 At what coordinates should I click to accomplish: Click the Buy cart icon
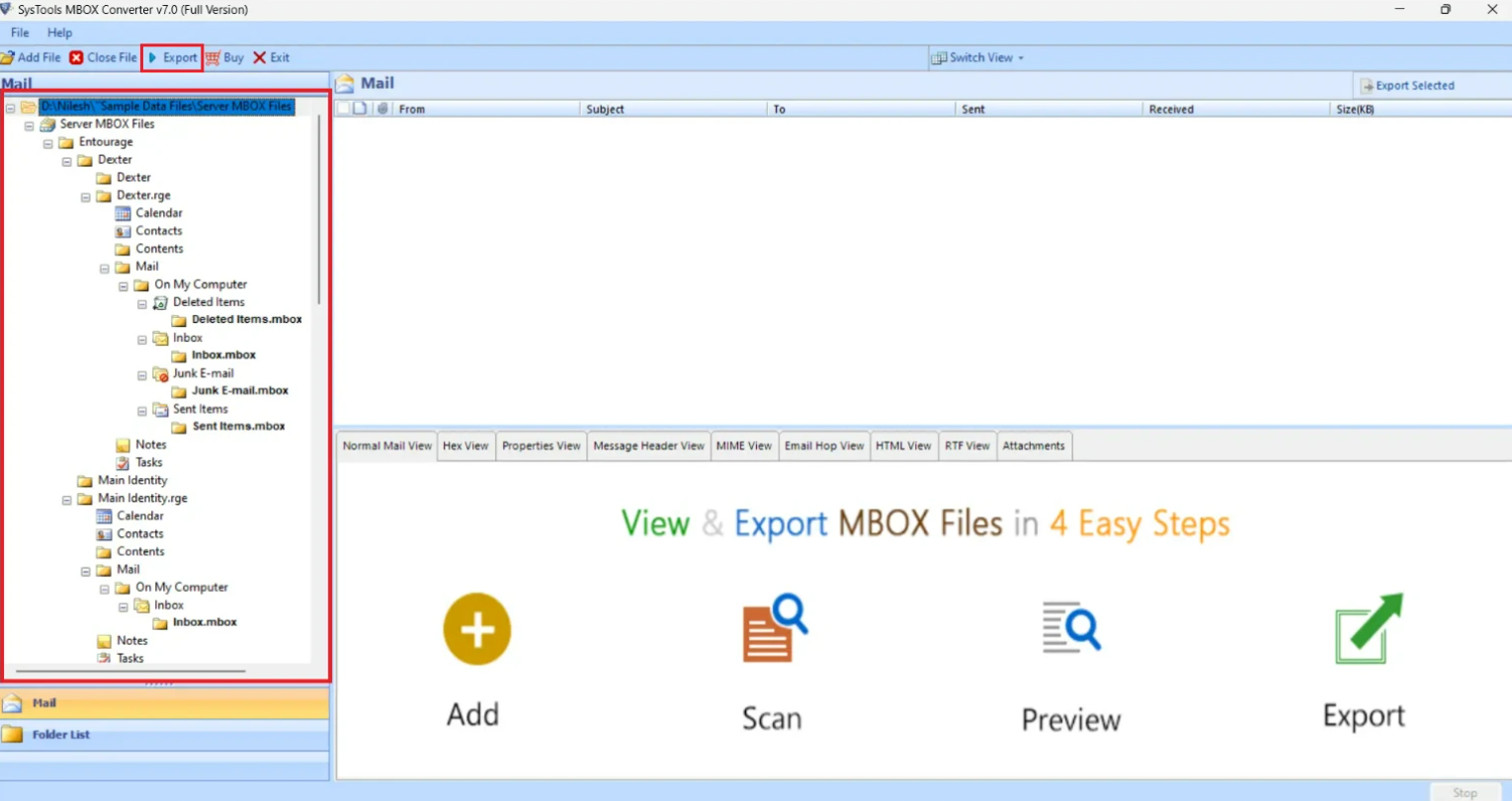(x=212, y=58)
